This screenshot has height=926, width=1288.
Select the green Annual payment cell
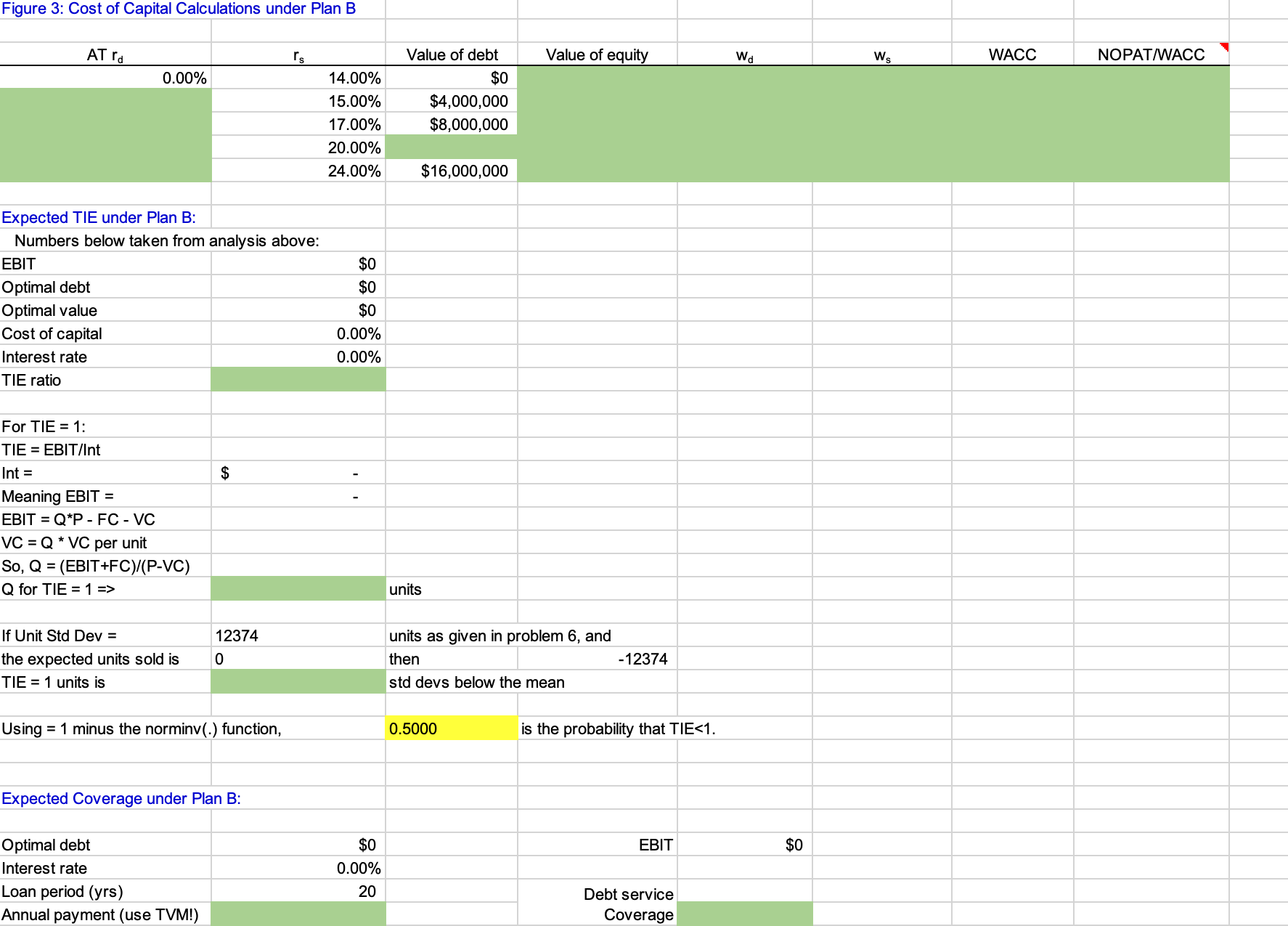[x=298, y=914]
